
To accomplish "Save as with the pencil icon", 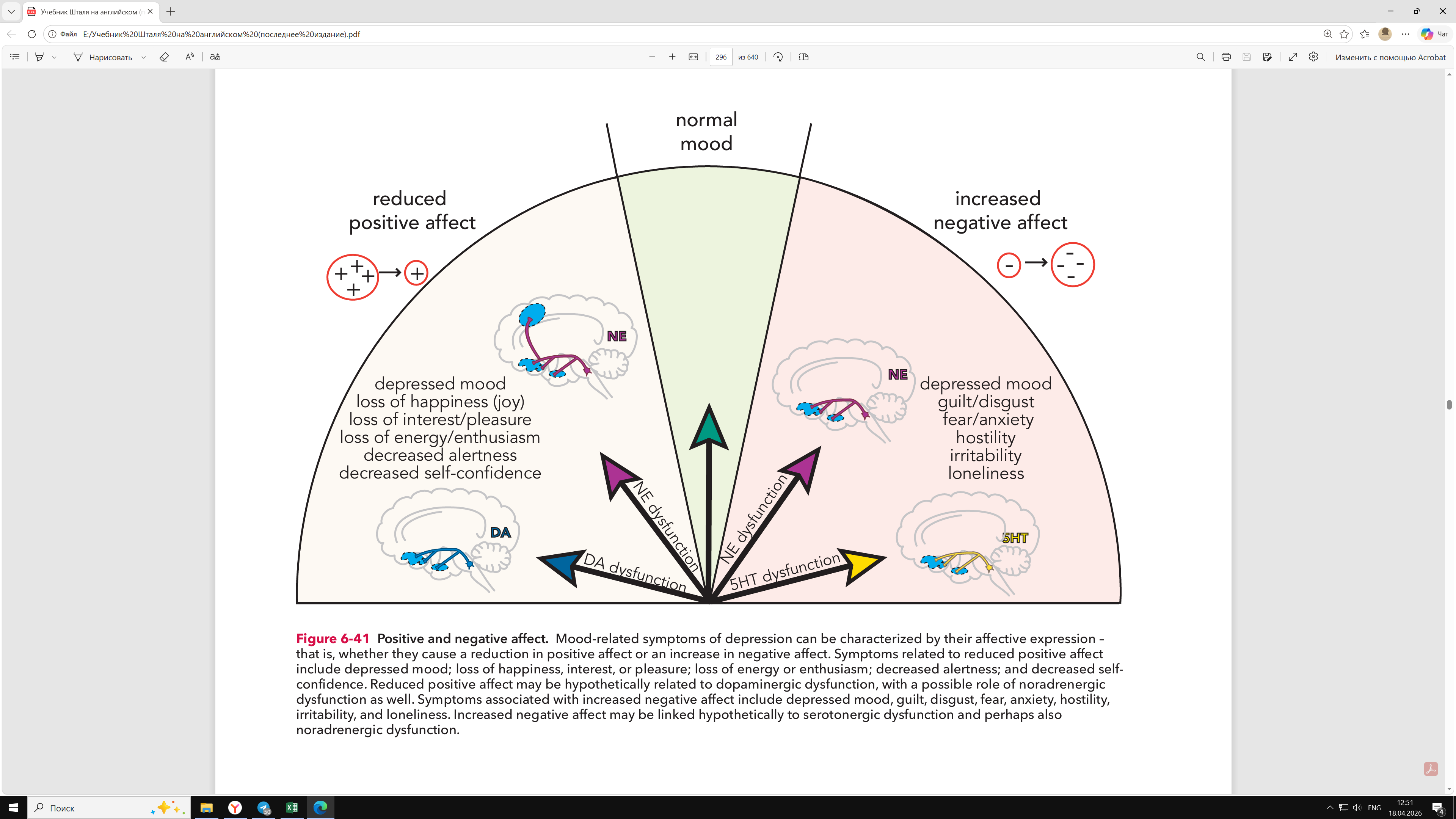I will (x=1267, y=57).
